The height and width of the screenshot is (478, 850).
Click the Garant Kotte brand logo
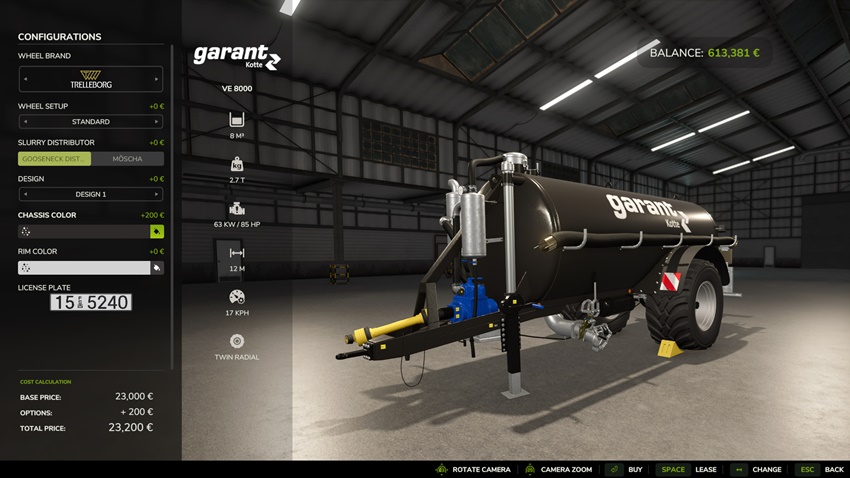tap(237, 57)
